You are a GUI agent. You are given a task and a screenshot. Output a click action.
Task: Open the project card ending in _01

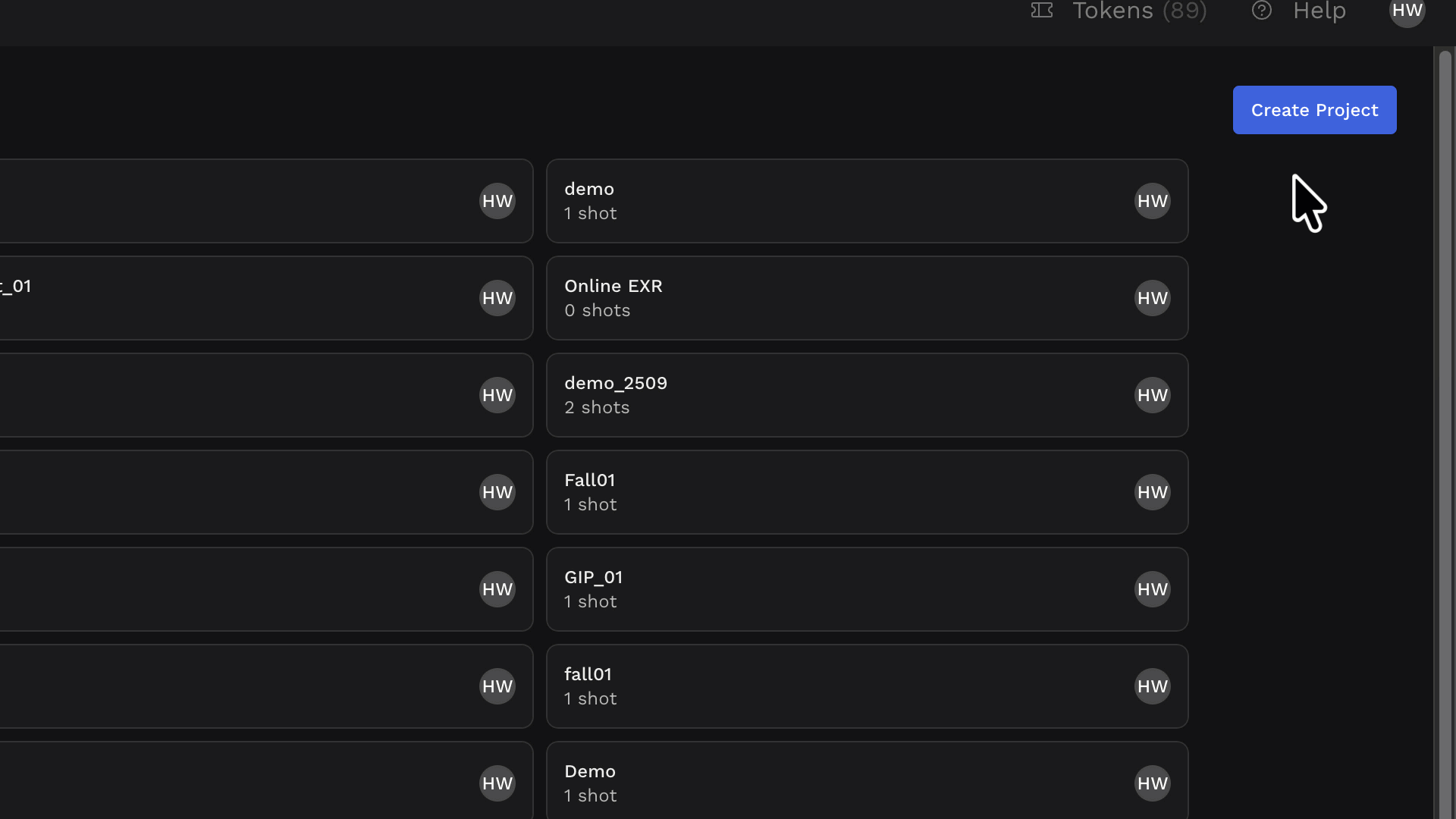coord(227,298)
